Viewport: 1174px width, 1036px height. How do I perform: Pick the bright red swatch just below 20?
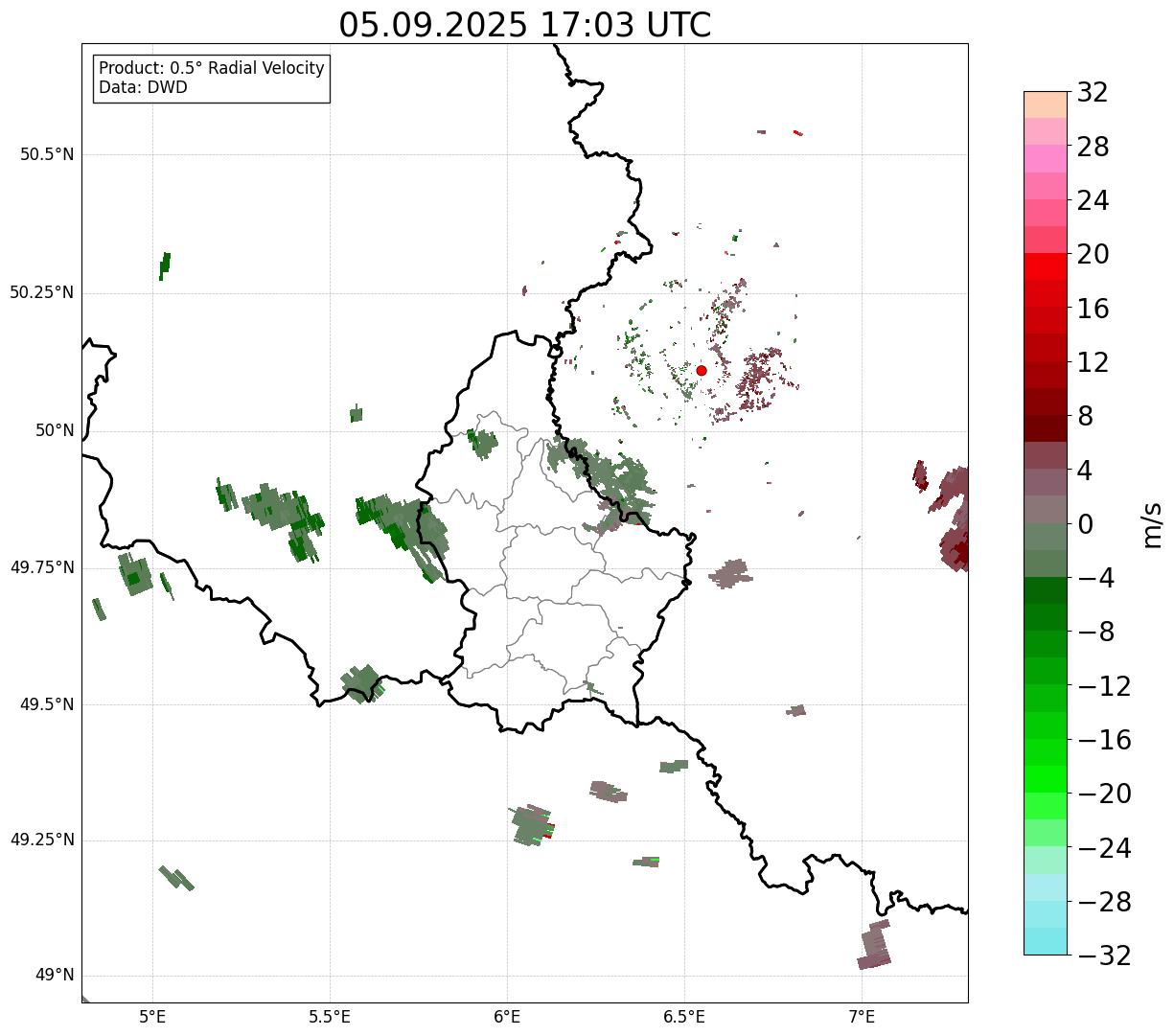[x=1046, y=266]
